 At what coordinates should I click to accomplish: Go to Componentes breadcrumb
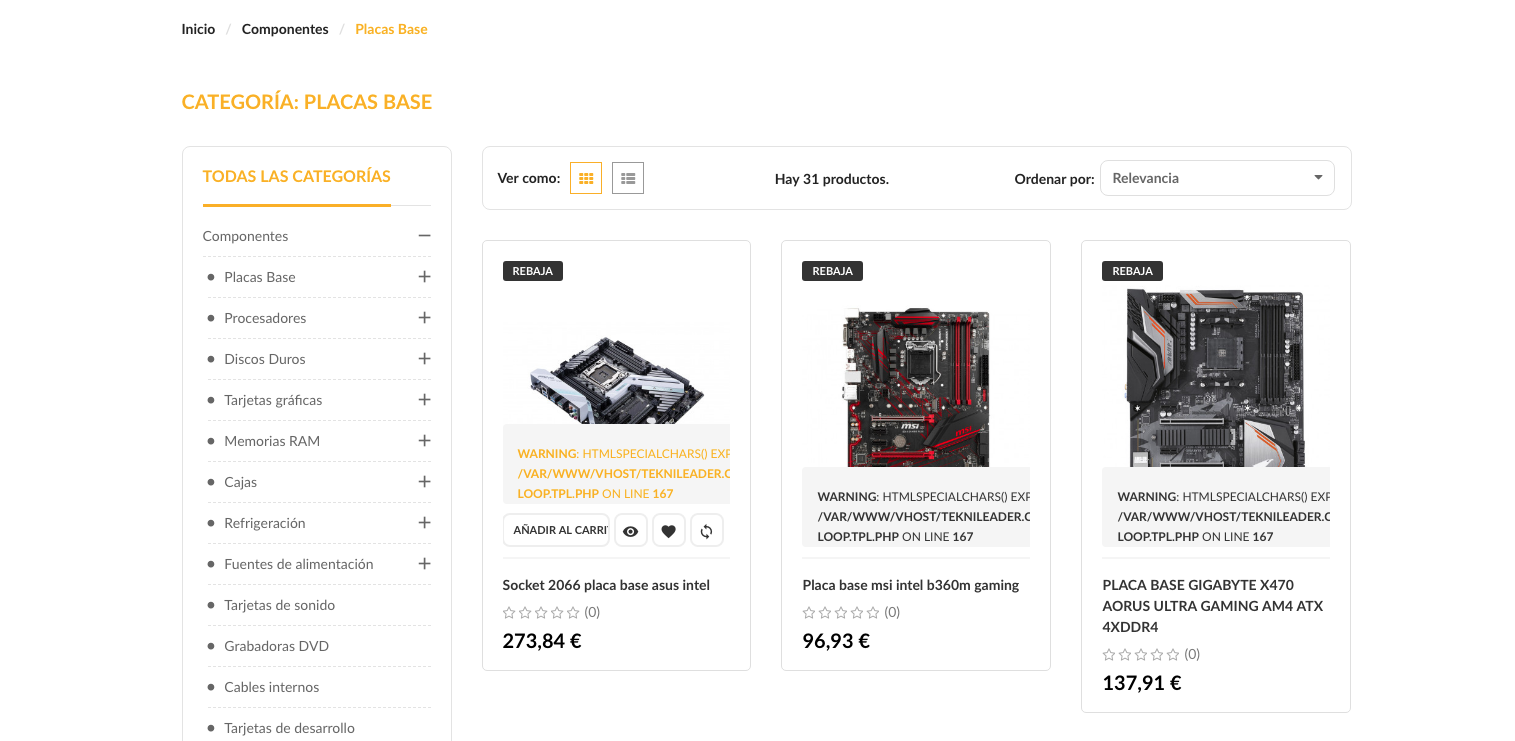point(285,29)
